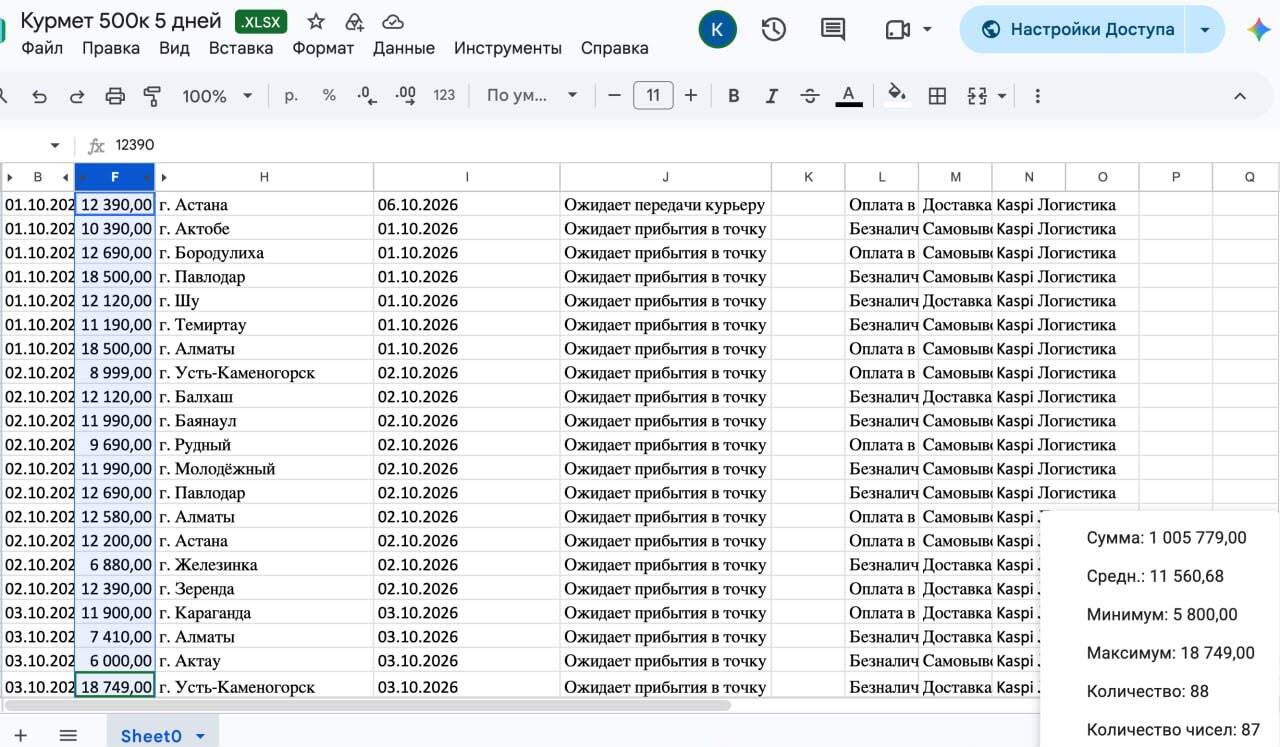Click the move-to-folder icon beside the star
The width and height of the screenshot is (1280, 747).
pos(354,22)
